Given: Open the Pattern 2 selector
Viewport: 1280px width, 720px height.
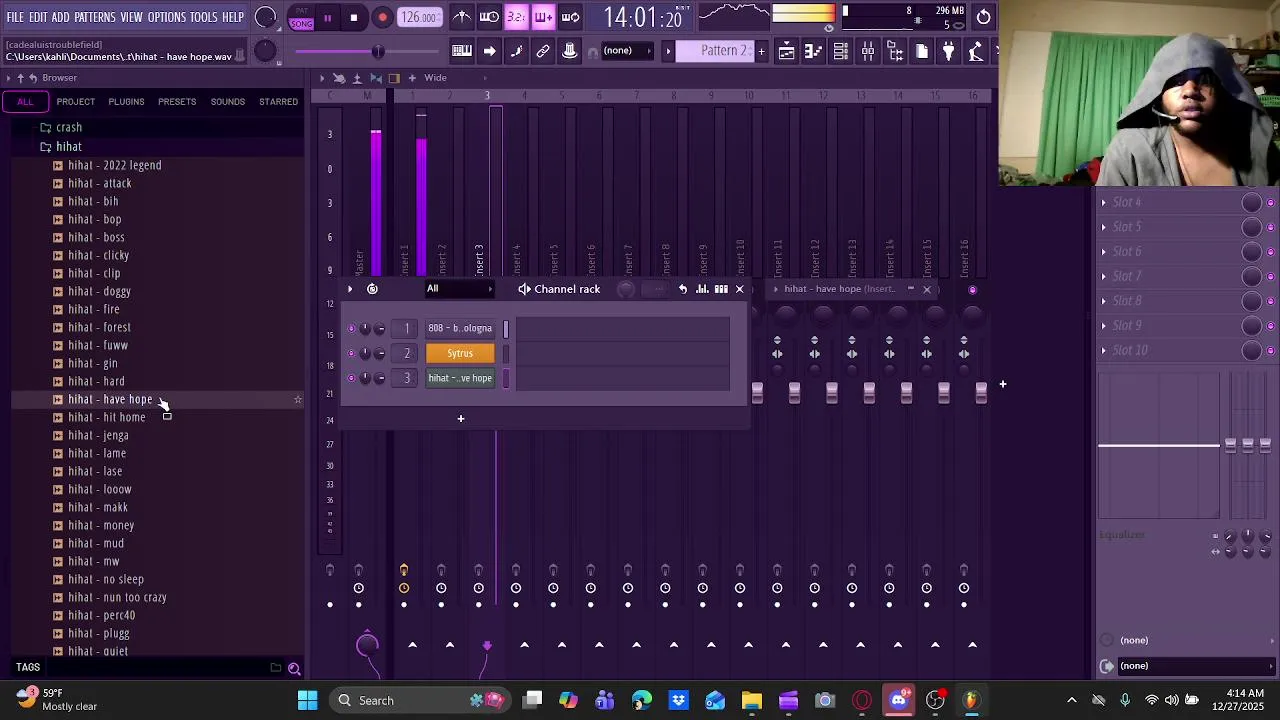Looking at the screenshot, I should [x=714, y=51].
